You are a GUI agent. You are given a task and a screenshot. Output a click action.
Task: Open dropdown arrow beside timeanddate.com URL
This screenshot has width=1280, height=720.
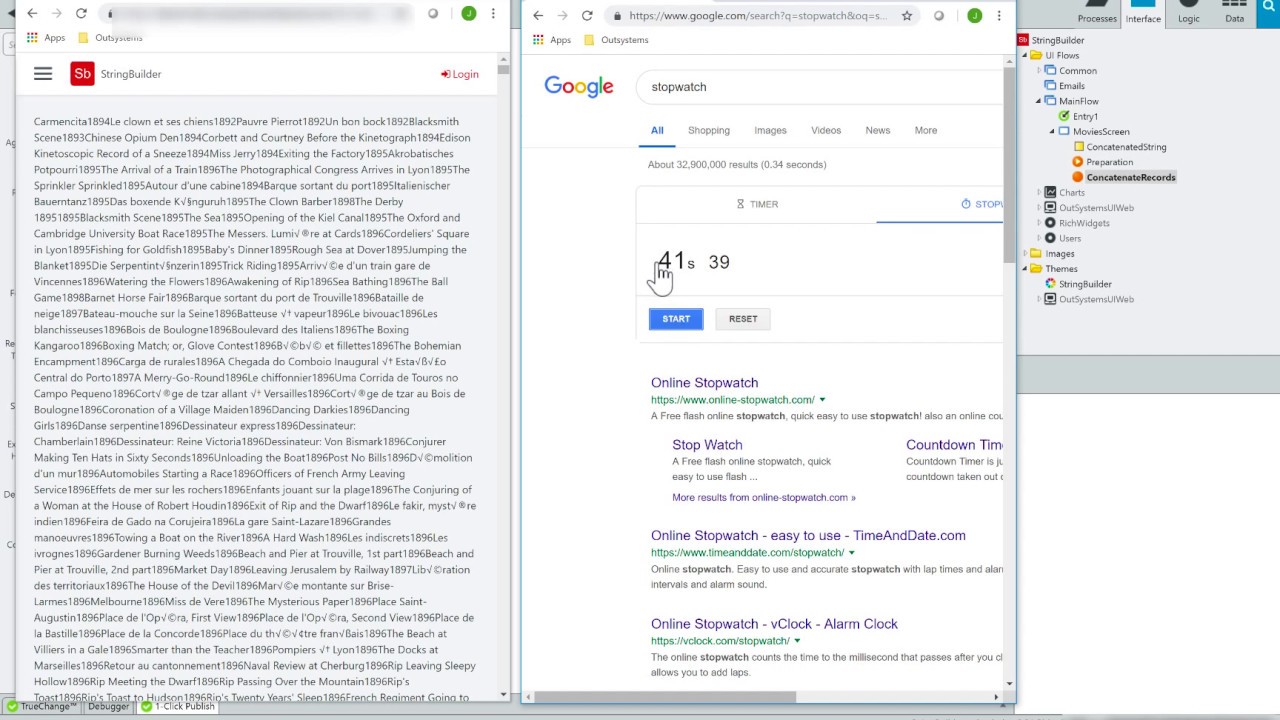pos(852,553)
